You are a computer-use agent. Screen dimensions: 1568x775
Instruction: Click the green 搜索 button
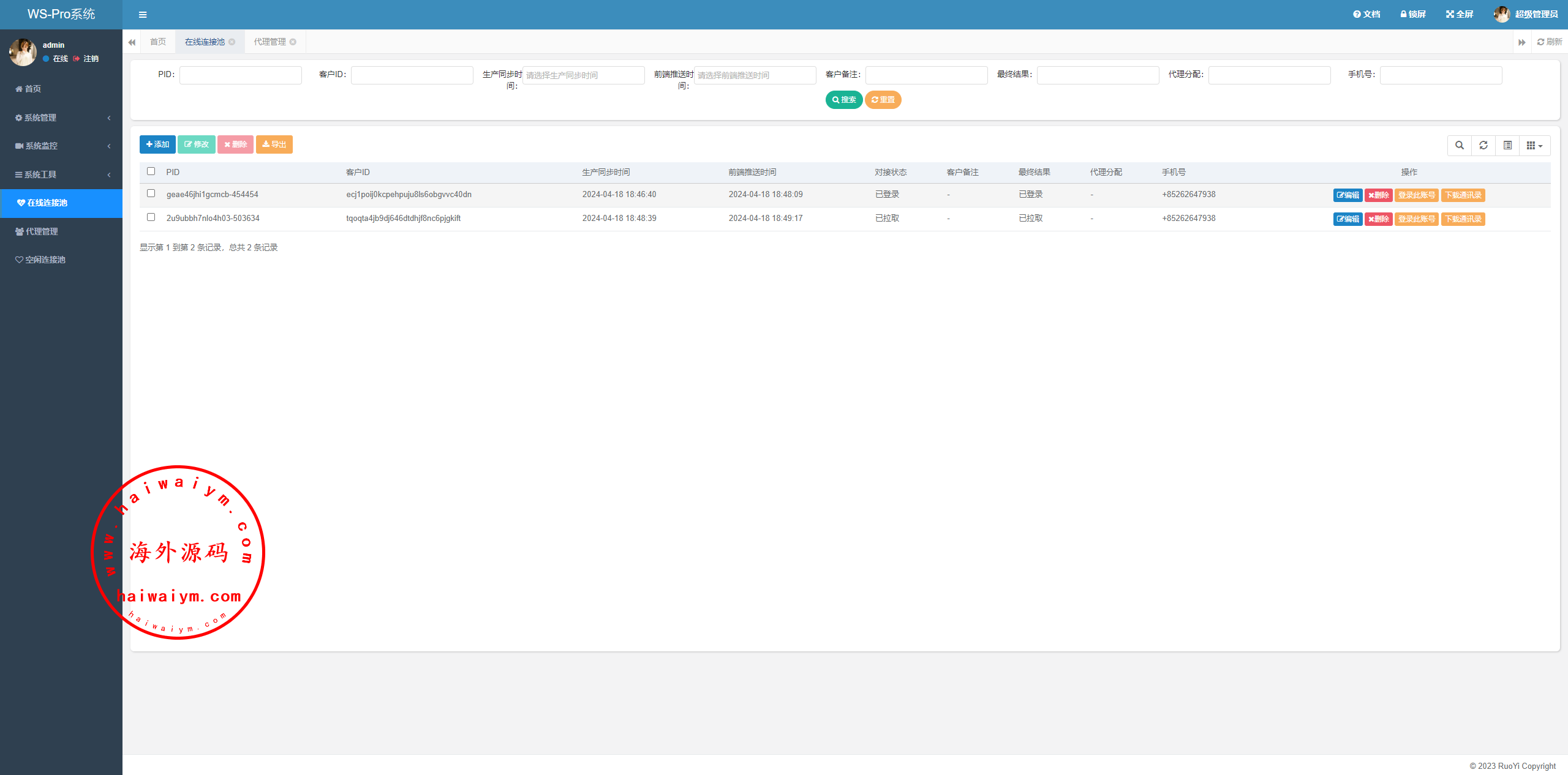[844, 100]
